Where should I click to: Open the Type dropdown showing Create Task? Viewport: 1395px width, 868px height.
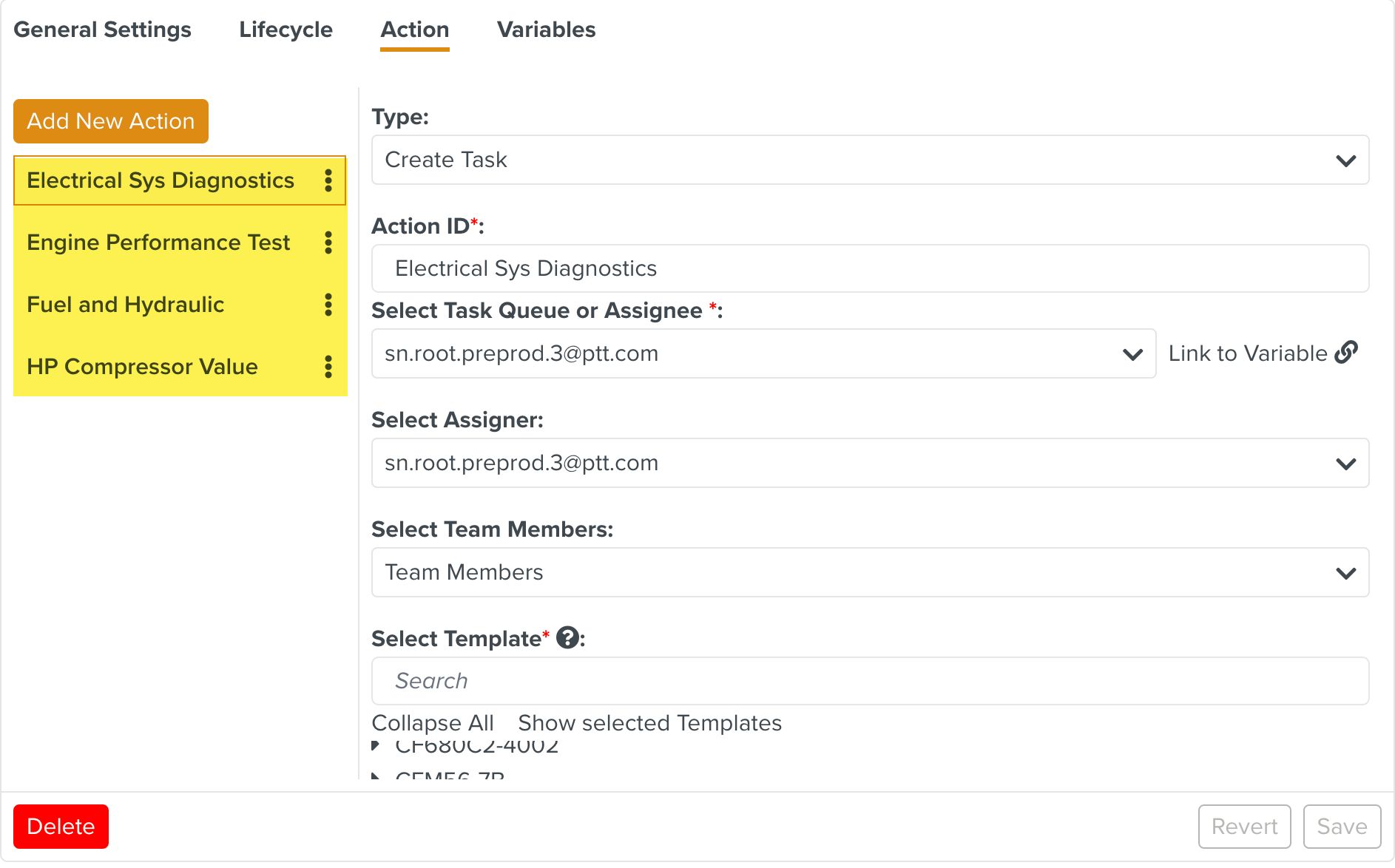pyautogui.click(x=870, y=160)
